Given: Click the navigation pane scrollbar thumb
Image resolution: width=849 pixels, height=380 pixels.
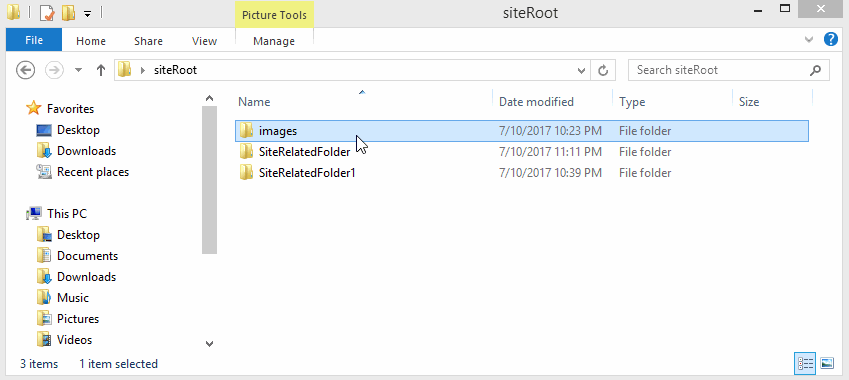Looking at the screenshot, I should (210, 180).
